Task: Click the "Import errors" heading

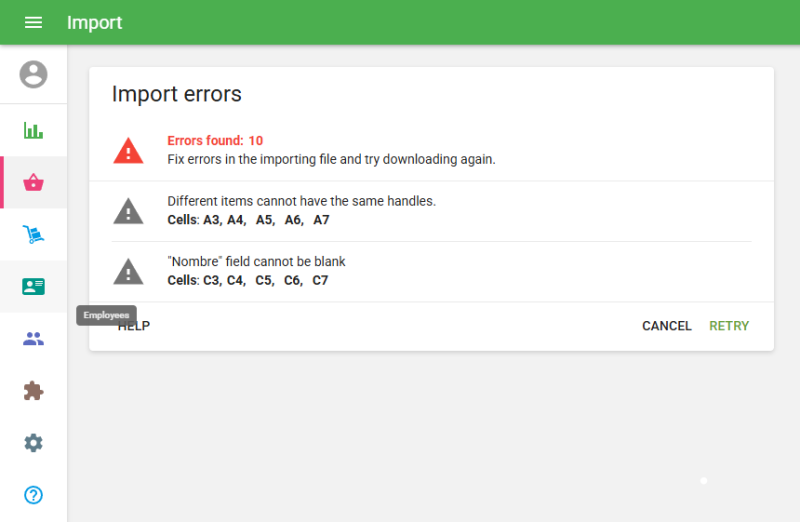Action: 176,94
